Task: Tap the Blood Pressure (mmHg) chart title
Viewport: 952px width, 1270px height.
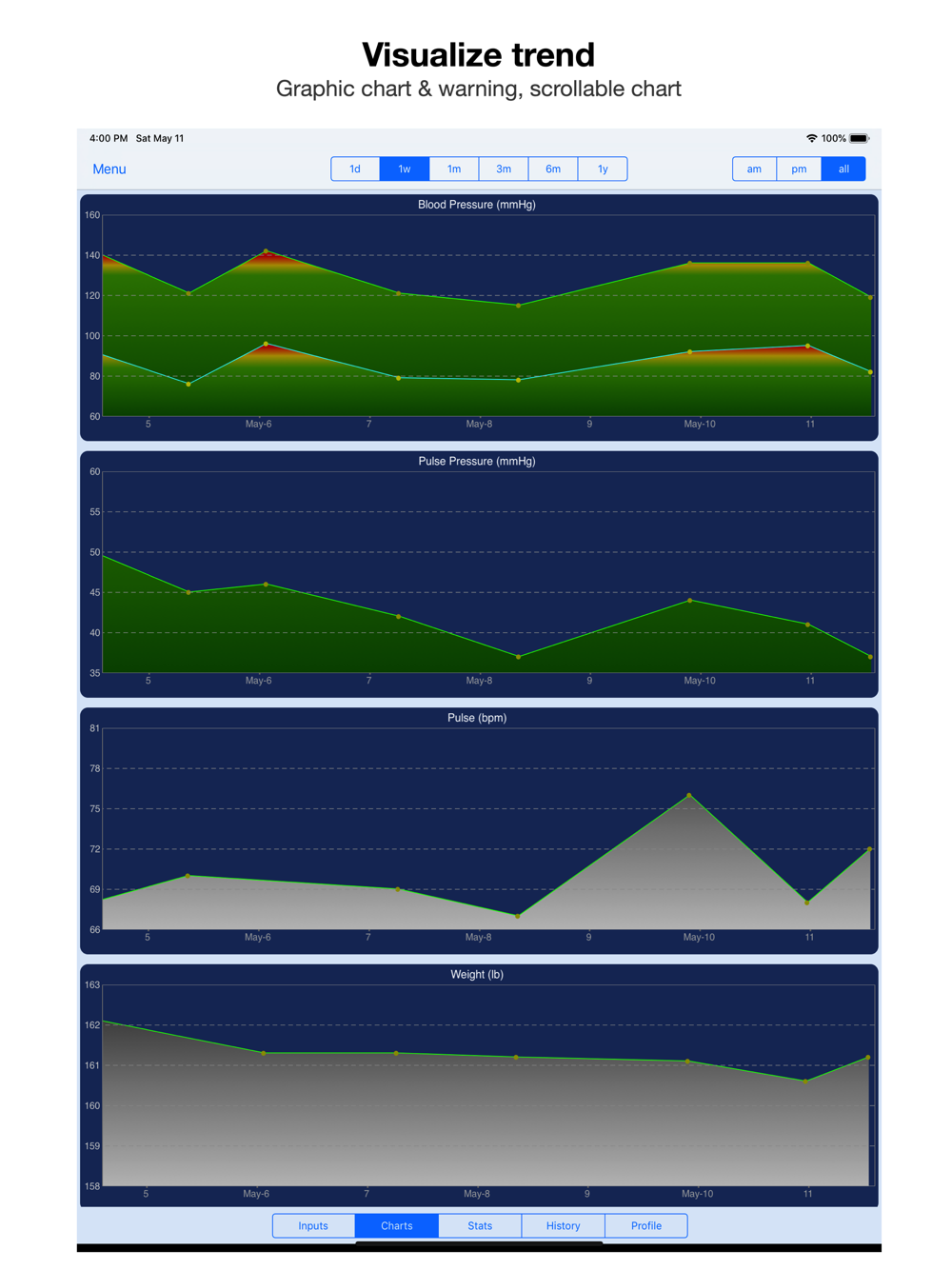Action: 477,205
